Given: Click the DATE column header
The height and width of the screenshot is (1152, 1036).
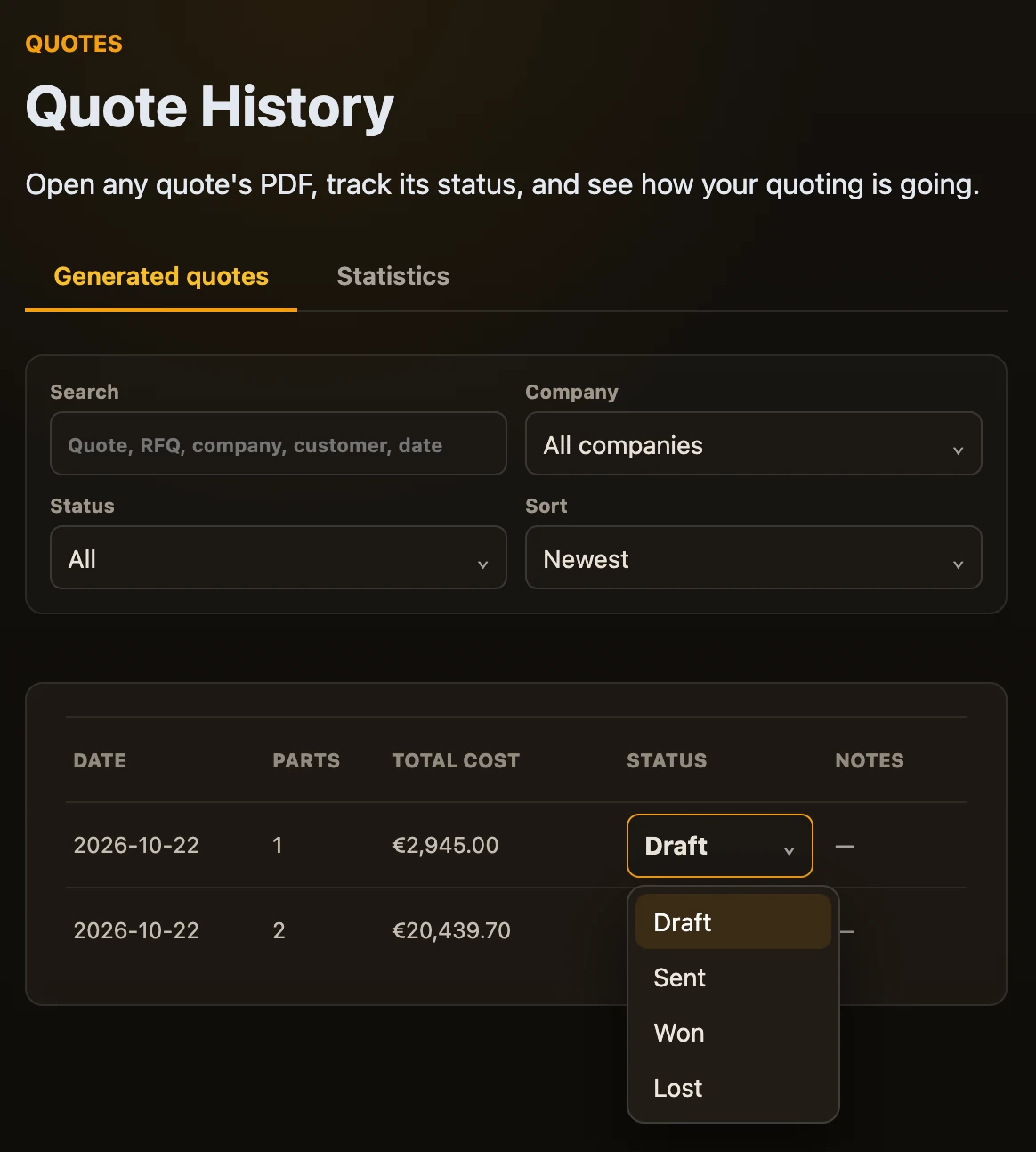Looking at the screenshot, I should click(100, 760).
